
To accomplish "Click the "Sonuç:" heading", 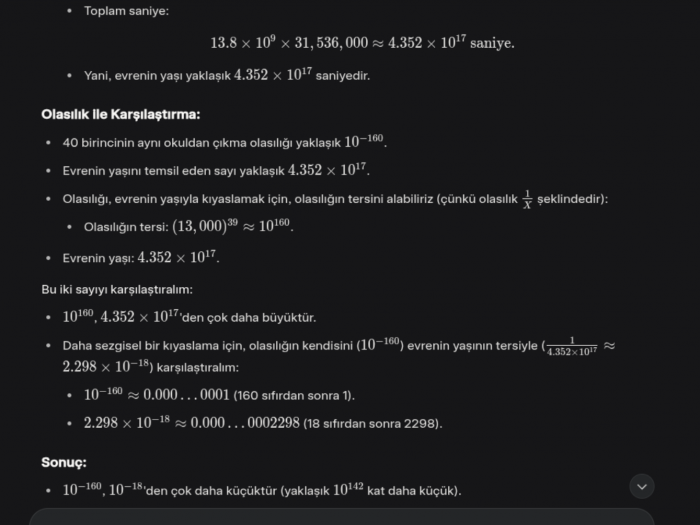I will 64,463.
